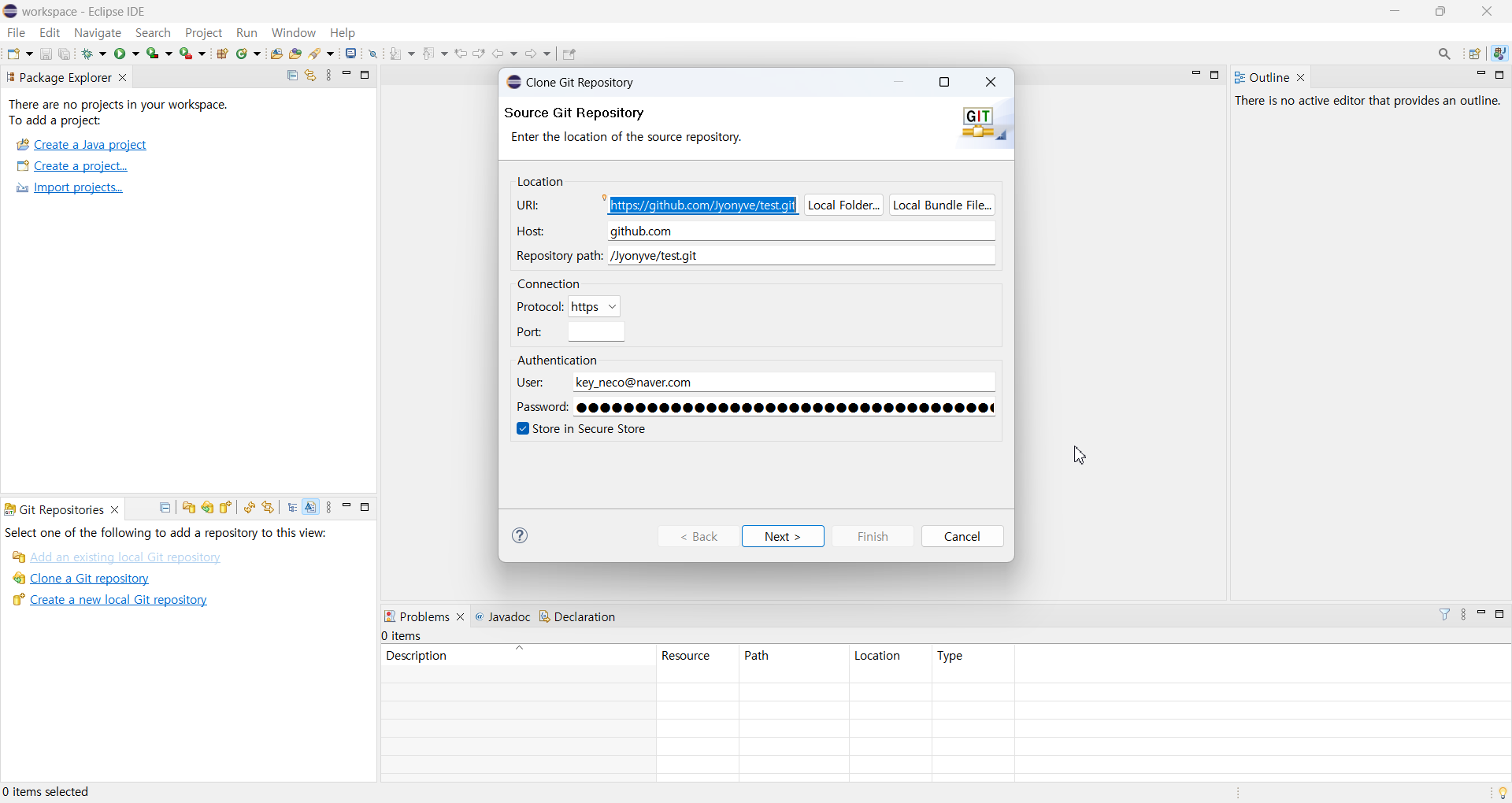
Task: Switch to the Declaration tab
Action: (578, 616)
